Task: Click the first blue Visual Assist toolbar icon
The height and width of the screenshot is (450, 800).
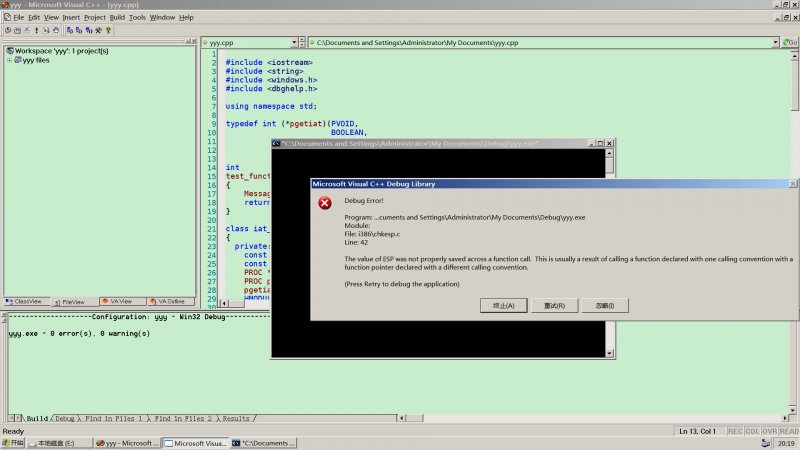Action: (69, 30)
